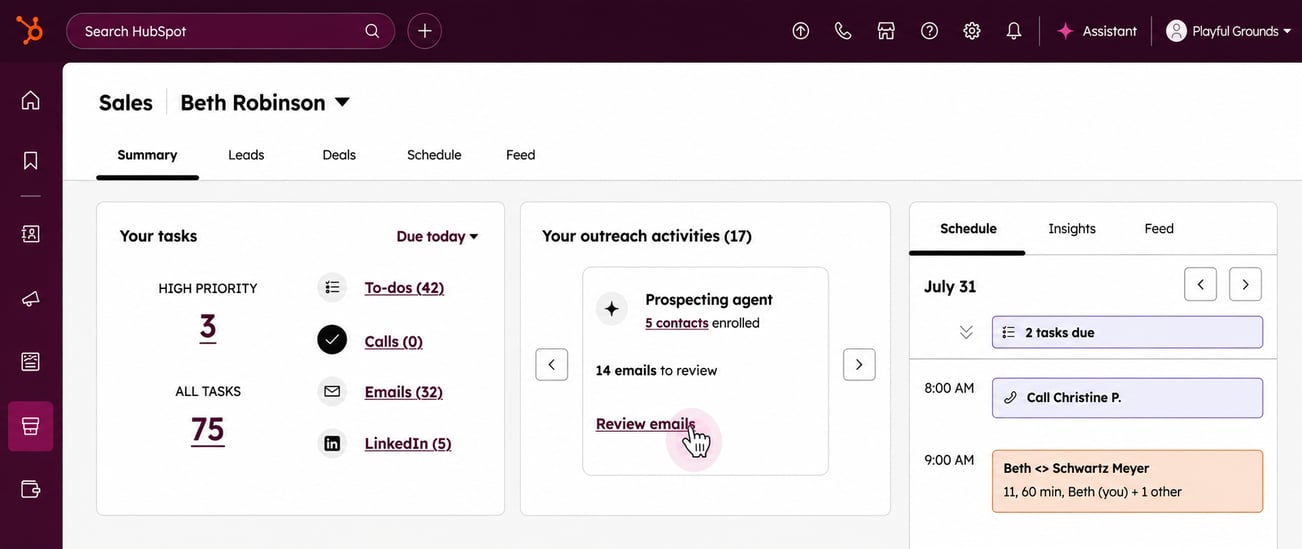Open LinkedIn (5) link
This screenshot has width=1302, height=549.
point(408,444)
